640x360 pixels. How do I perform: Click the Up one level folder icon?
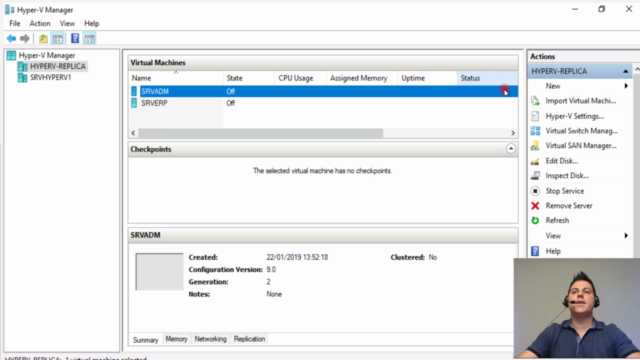pos(43,39)
